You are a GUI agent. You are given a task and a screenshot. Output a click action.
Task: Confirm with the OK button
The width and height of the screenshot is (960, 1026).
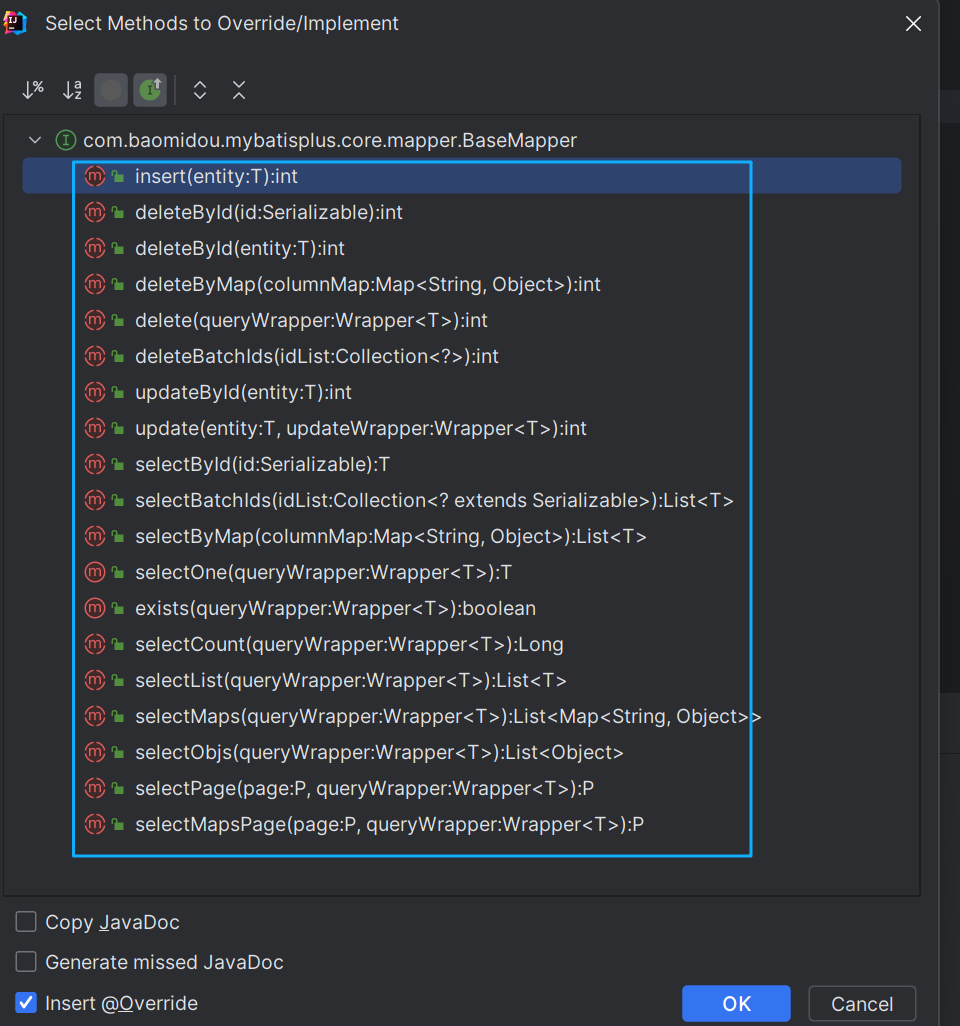[x=736, y=1003]
